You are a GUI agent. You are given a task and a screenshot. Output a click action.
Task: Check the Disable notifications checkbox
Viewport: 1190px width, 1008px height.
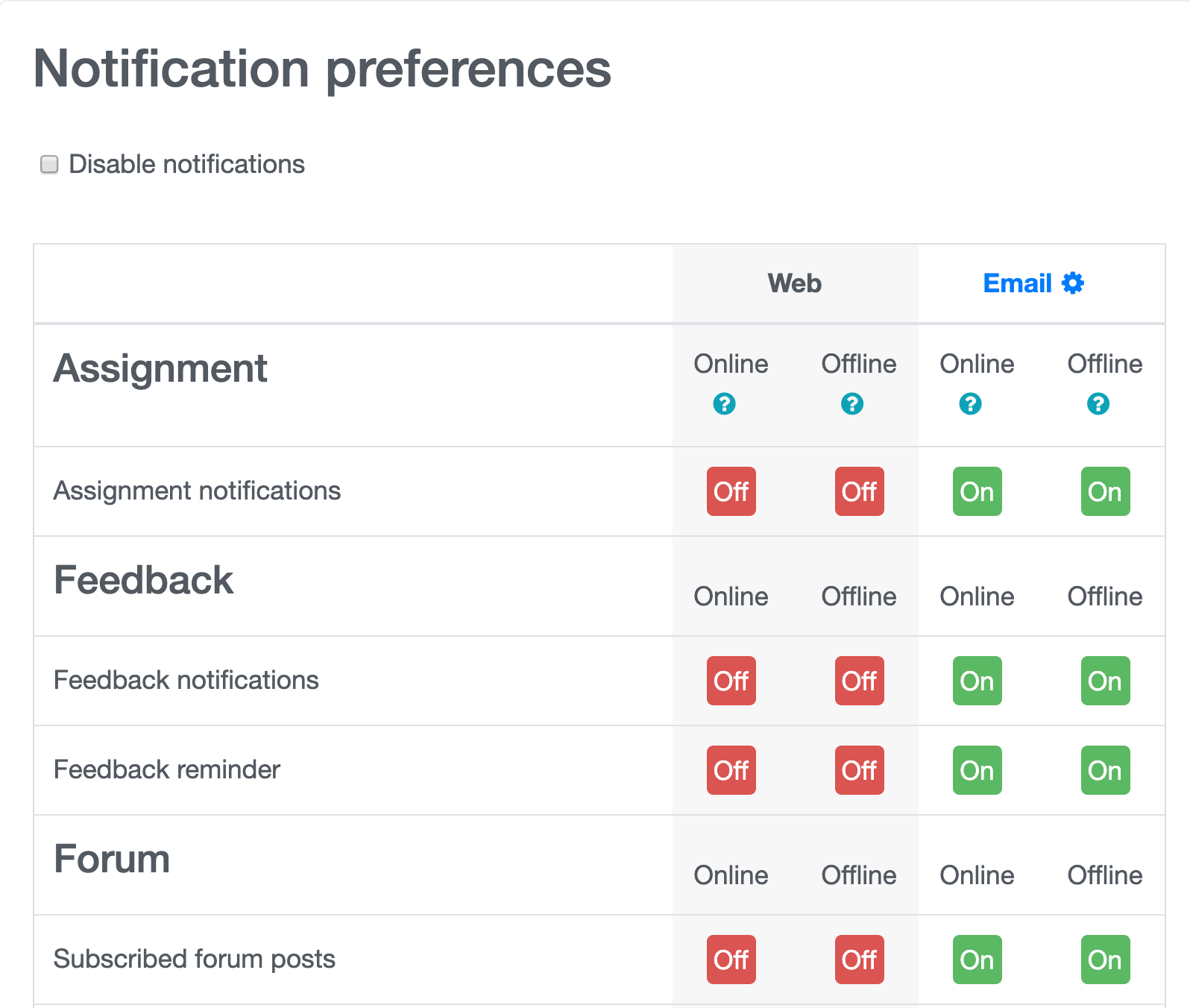click(49, 164)
